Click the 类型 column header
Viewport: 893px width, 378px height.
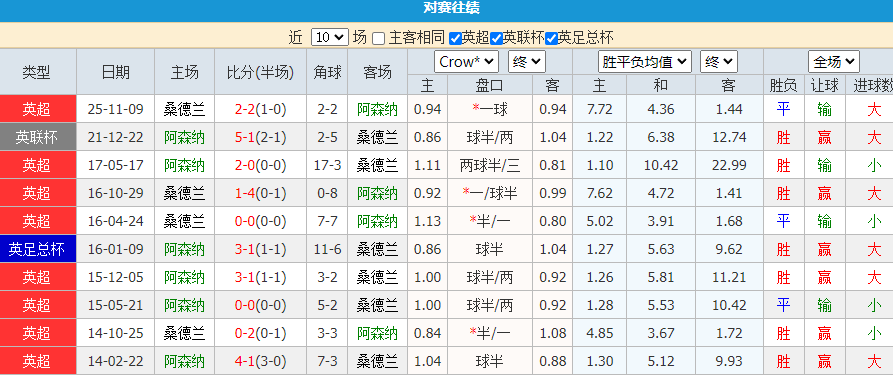pyautogui.click(x=37, y=72)
